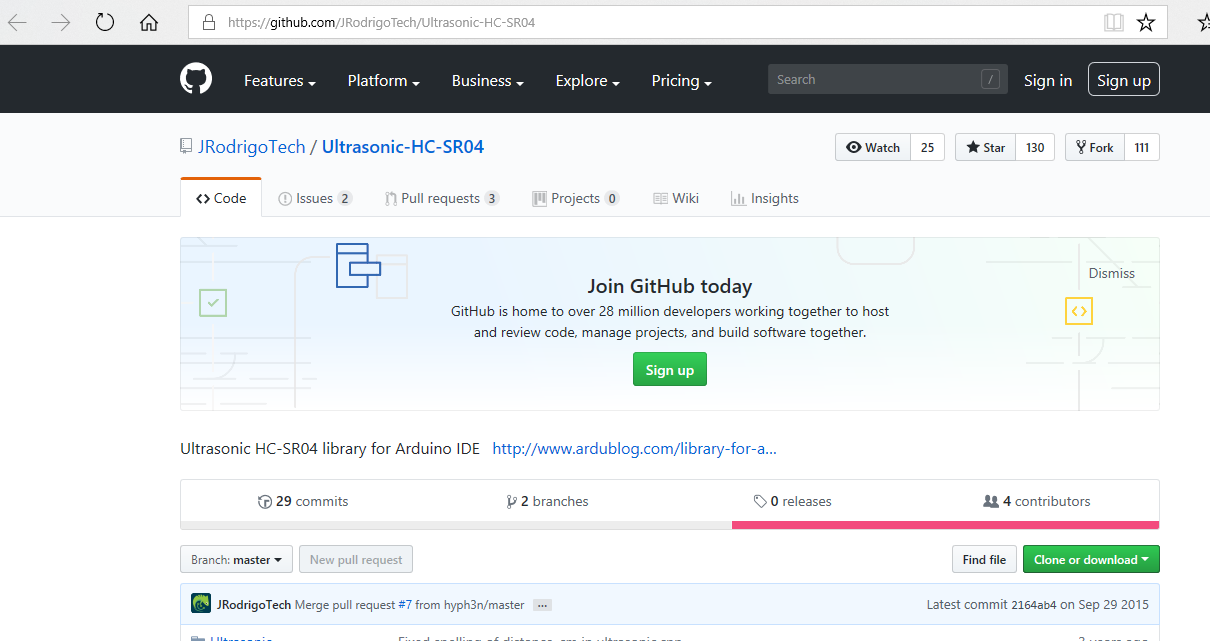1210x641 pixels.
Task: Switch to the Issues tab
Action: point(315,198)
